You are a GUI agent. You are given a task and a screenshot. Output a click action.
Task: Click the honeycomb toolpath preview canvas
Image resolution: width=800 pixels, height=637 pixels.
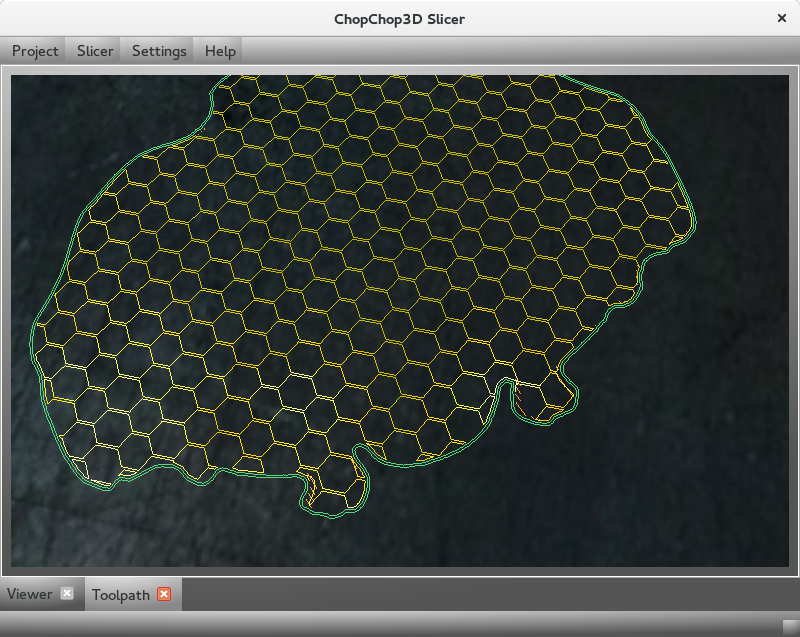pos(400,321)
